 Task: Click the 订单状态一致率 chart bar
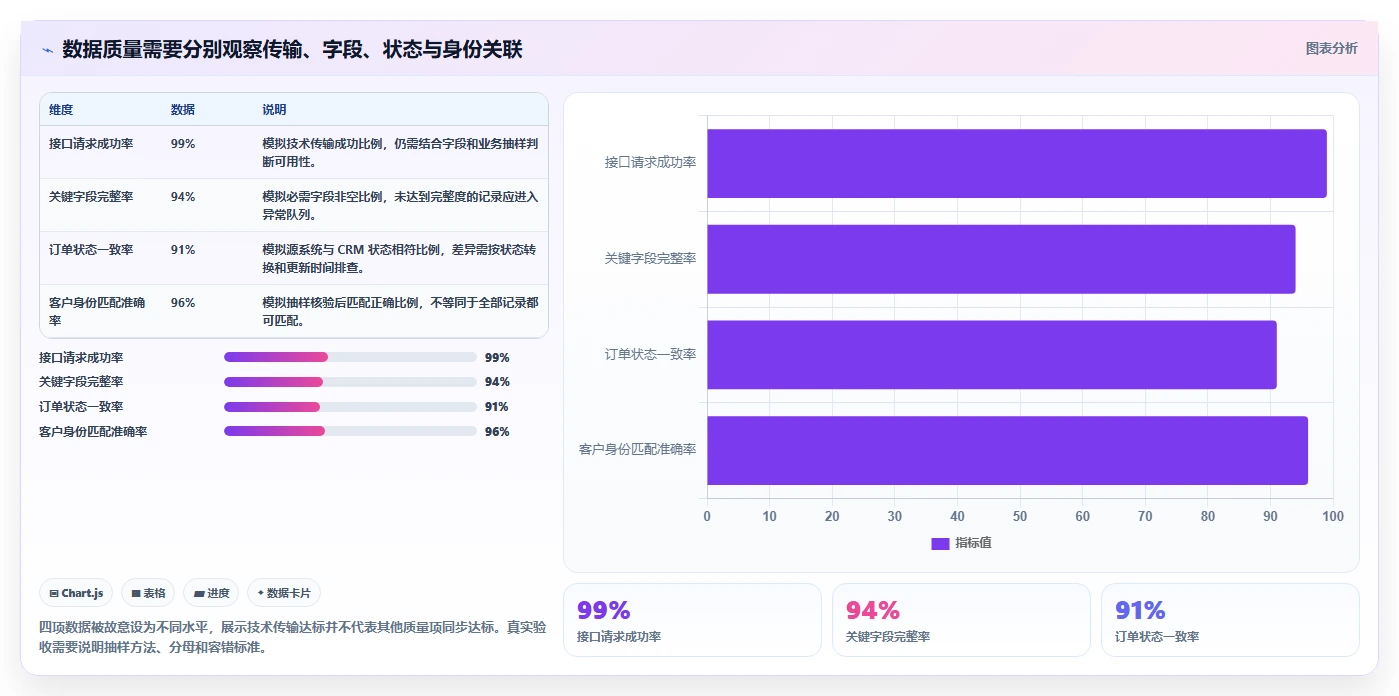click(992, 355)
